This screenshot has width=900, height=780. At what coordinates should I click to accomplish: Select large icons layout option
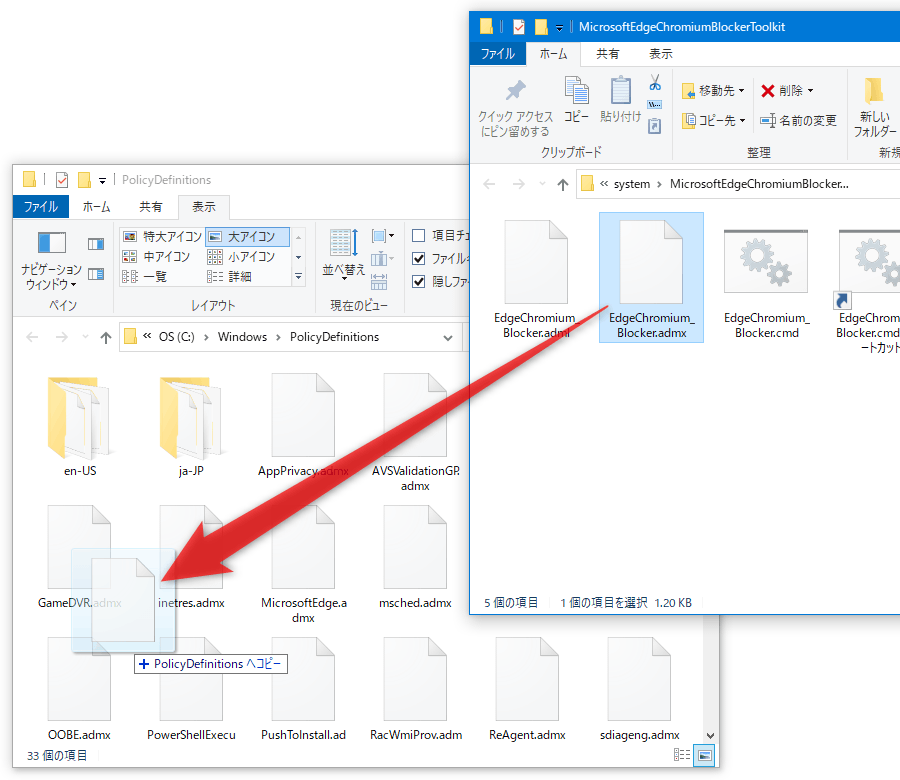247,236
